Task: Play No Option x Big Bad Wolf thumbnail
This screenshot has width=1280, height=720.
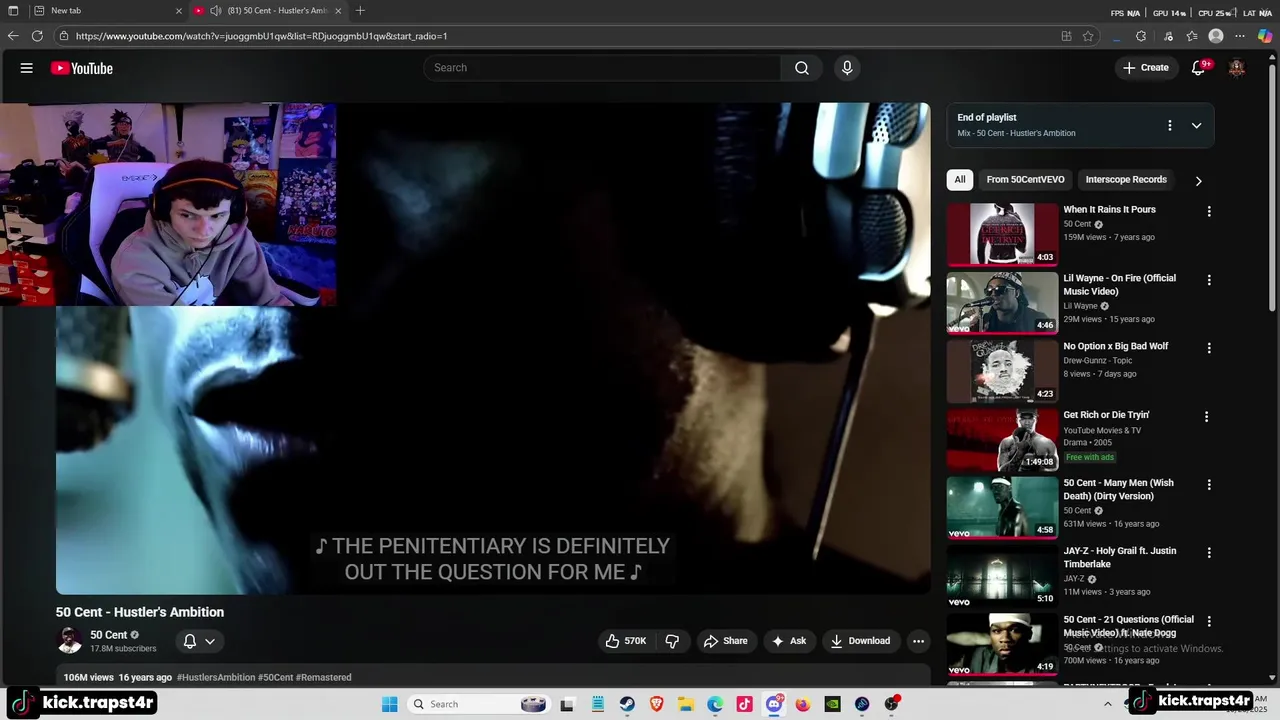Action: [1002, 371]
